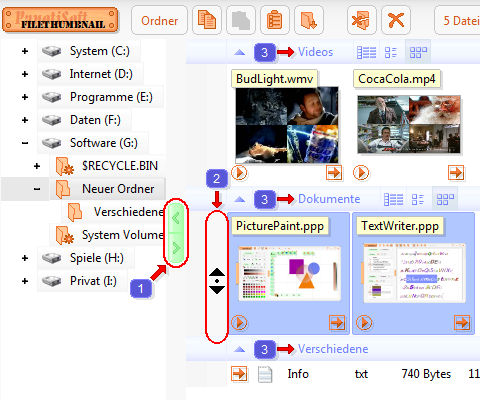Switch Videos group to thumbnail view

[418, 52]
